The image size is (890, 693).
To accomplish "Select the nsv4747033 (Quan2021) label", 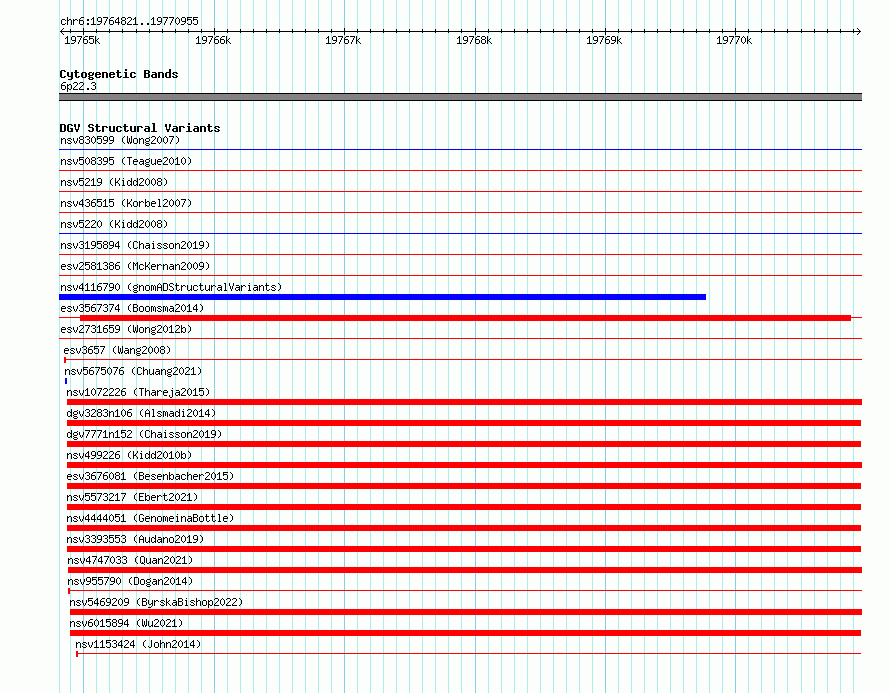I will click(130, 560).
